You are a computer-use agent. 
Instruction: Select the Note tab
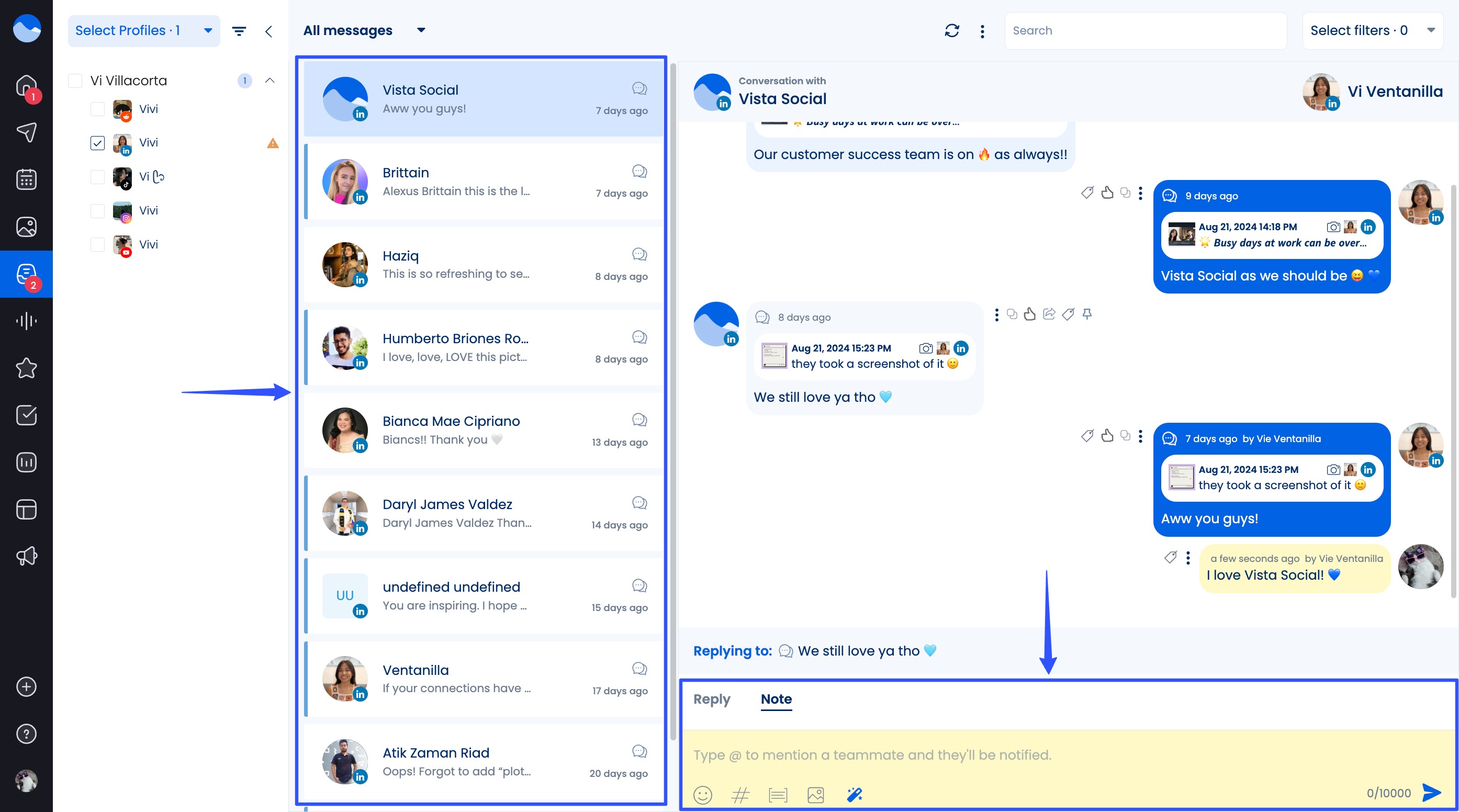point(776,699)
